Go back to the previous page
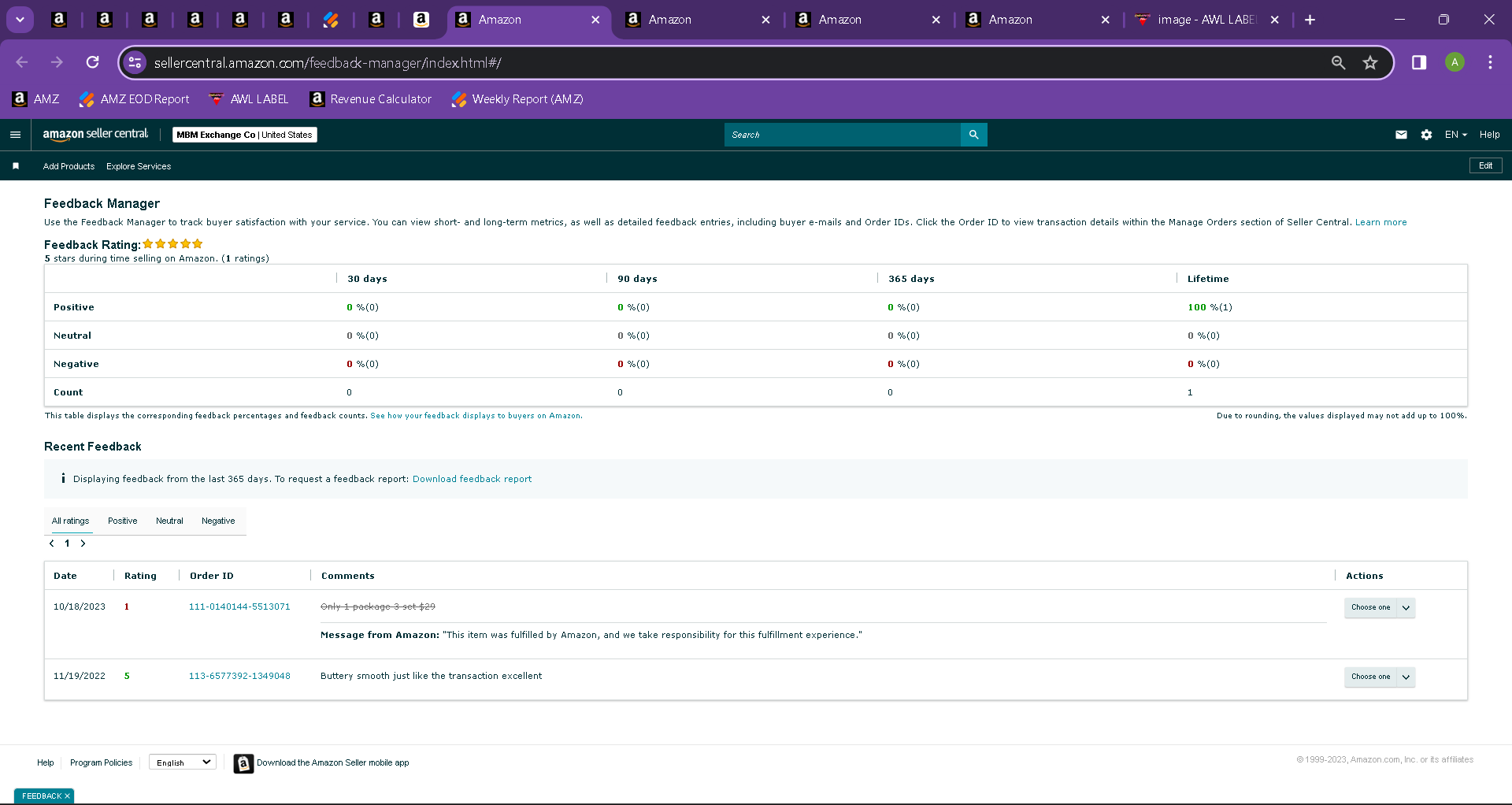1512x805 pixels. pos(22,62)
